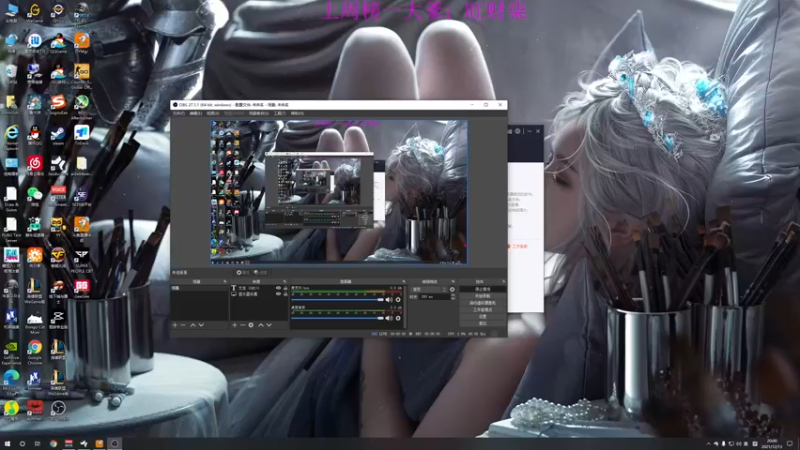This screenshot has height=450, width=800.
Task: Open the File menu in OBS
Action: pos(179,113)
